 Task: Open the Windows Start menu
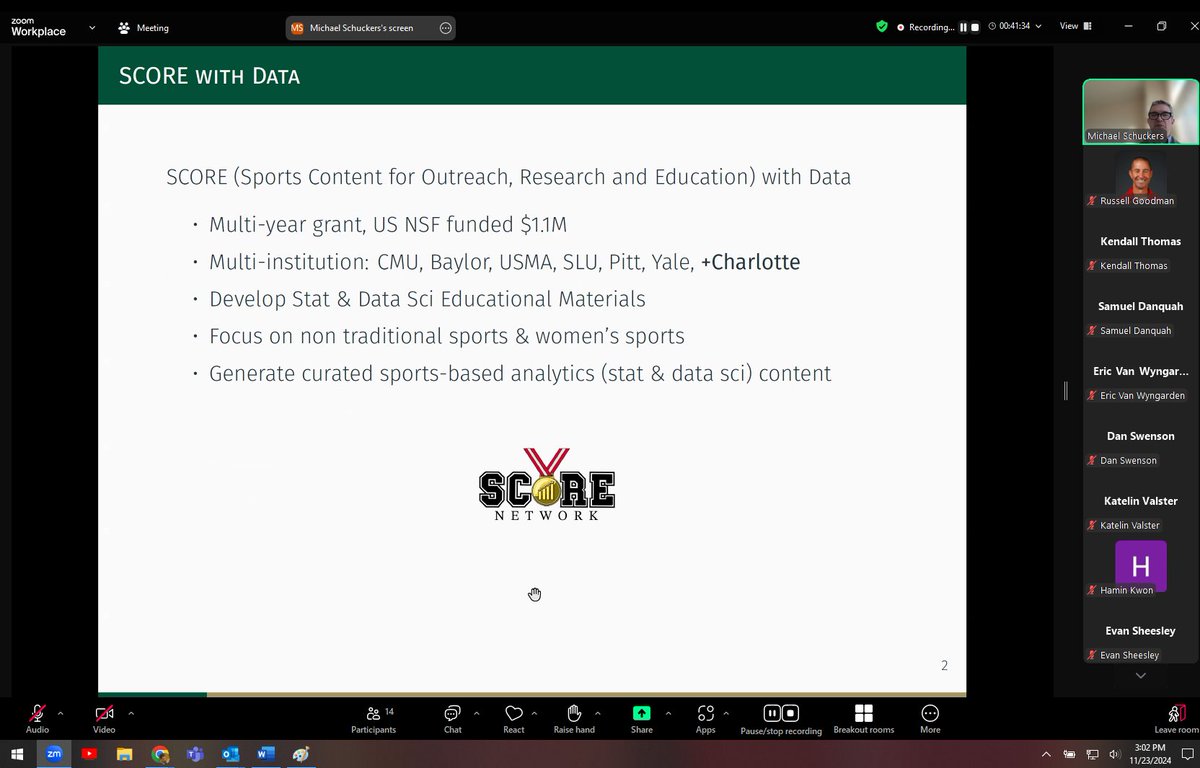tap(17, 754)
